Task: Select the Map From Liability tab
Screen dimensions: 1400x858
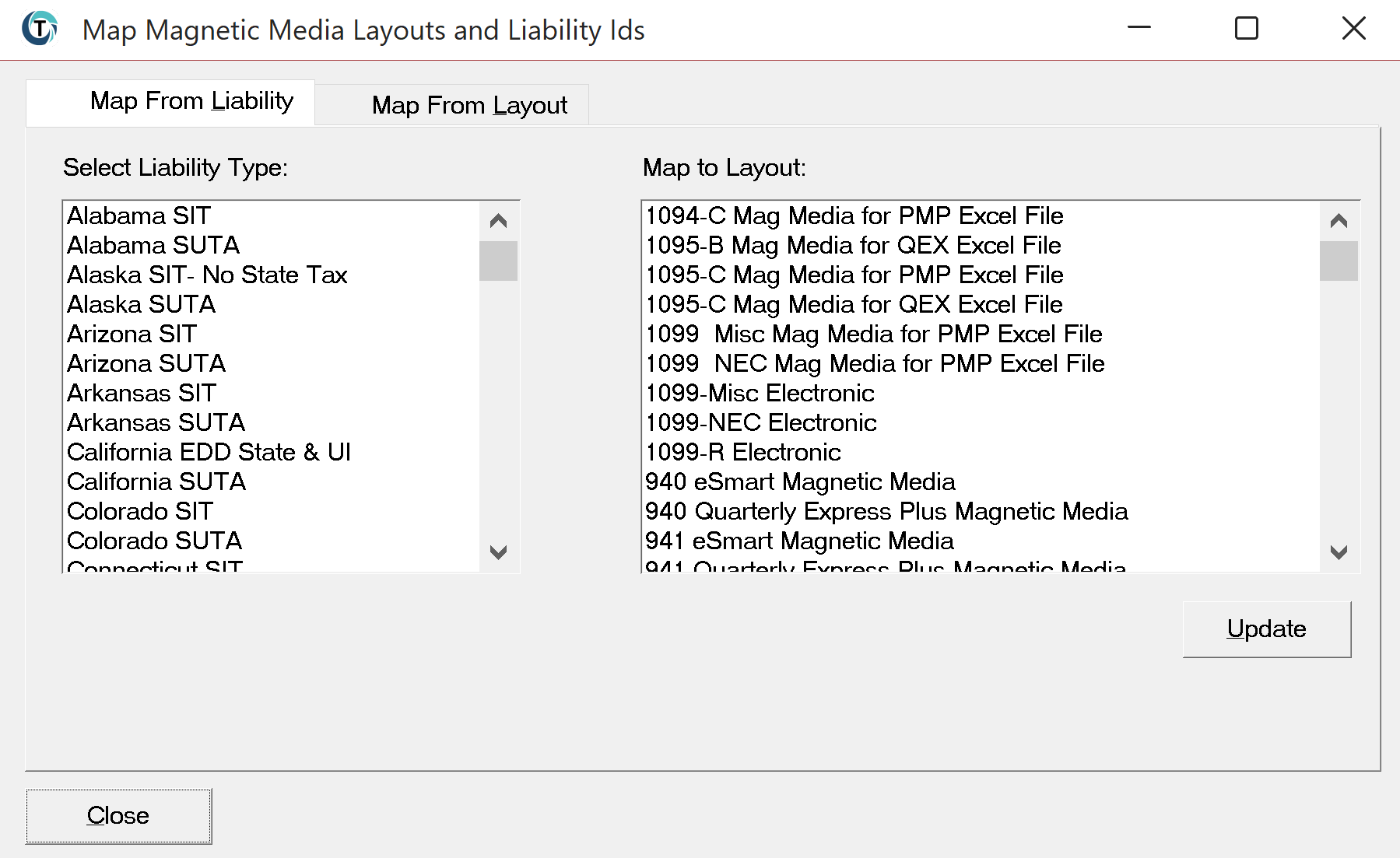Action: click(191, 101)
